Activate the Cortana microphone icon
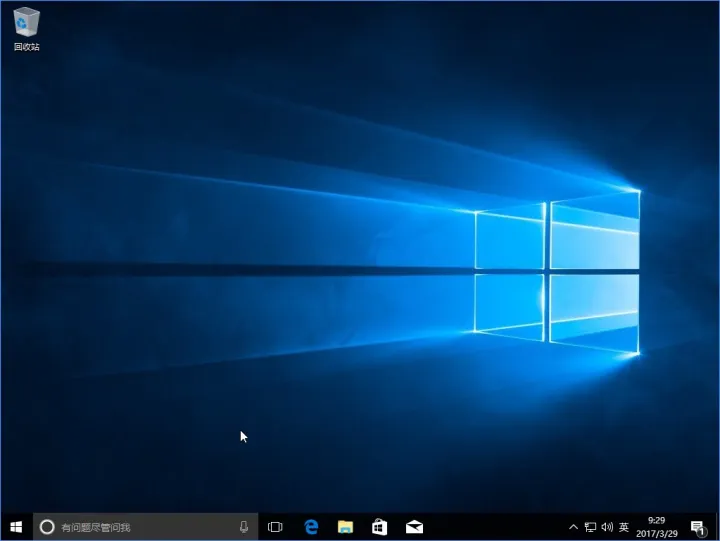Screen dimensions: 720x541 pyautogui.click(x=244, y=527)
